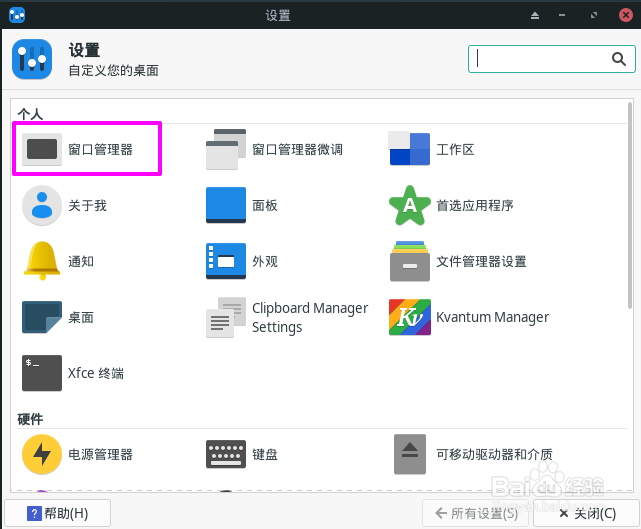Viewport: 641px width, 529px height.
Task: Open the 首选应用程序 green star icon
Action: point(410,205)
